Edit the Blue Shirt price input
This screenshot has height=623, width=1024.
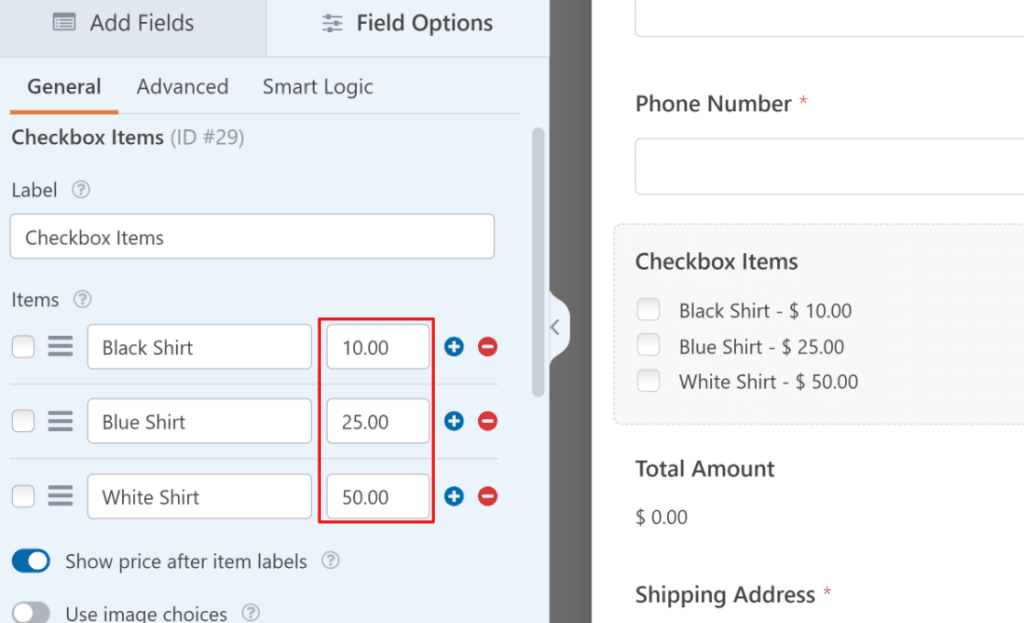pos(377,421)
